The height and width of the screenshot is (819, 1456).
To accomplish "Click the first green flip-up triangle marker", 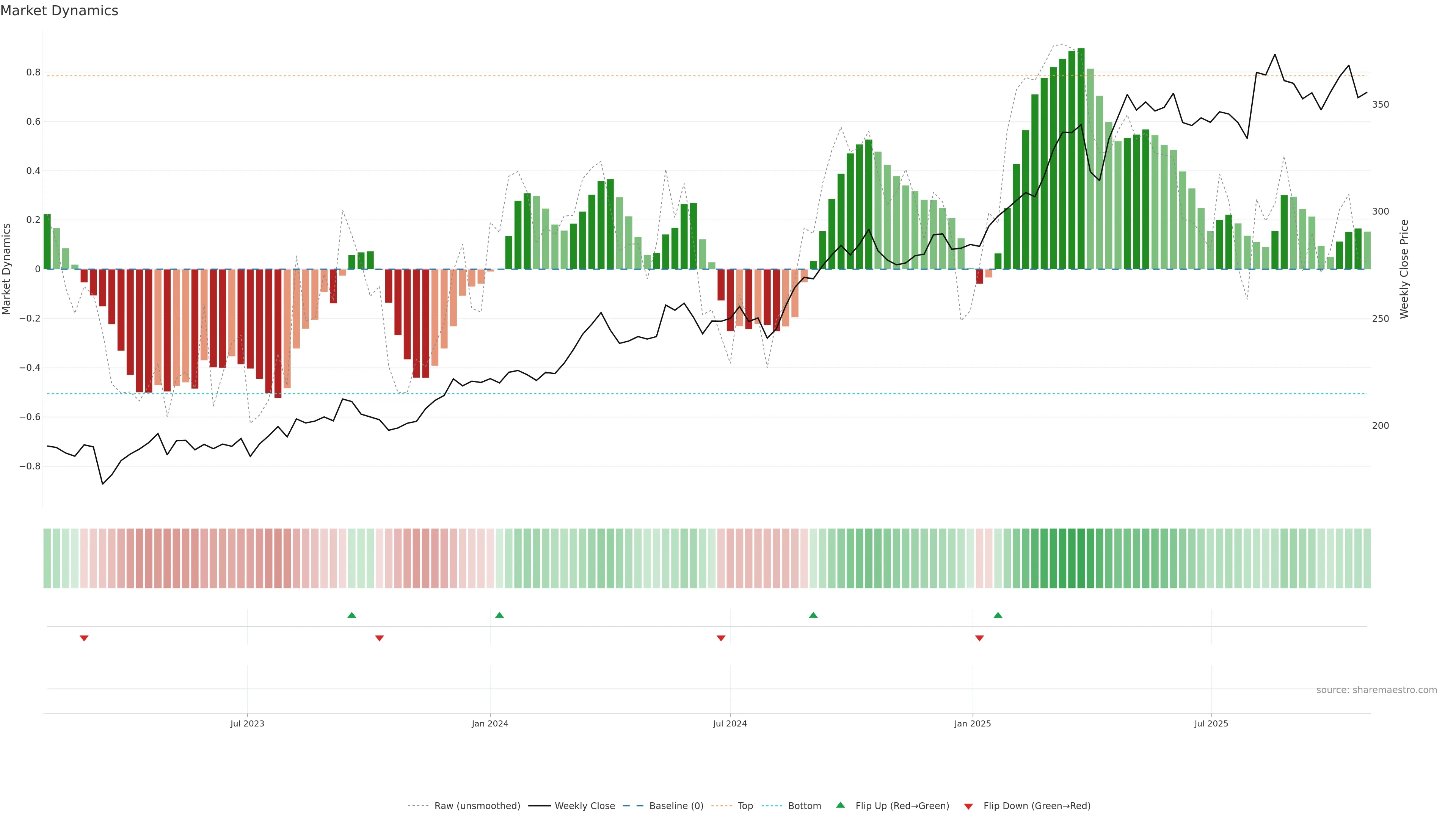I will point(351,615).
